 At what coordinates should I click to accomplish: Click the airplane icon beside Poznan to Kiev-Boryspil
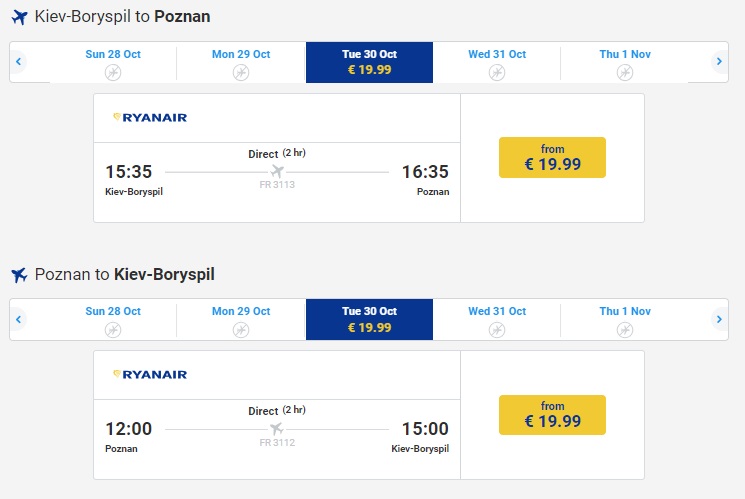click(x=18, y=274)
